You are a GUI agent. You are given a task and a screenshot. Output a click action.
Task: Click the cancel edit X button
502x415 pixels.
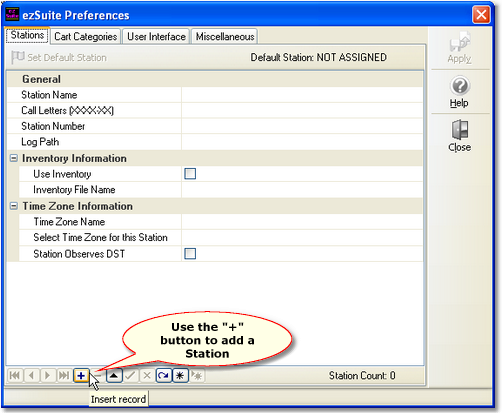click(x=147, y=376)
